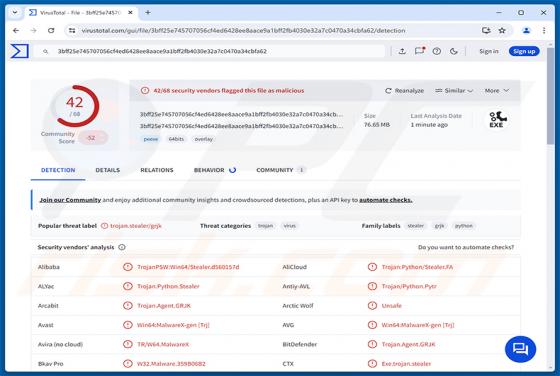Open the browser tab search chevron
The height and width of the screenshot is (376, 560).
pyautogui.click(x=15, y=12)
